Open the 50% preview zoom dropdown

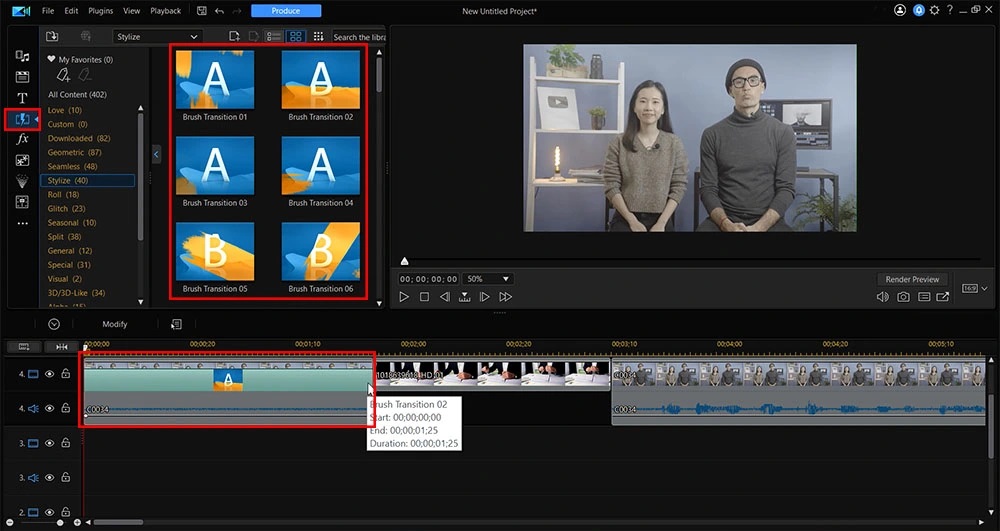point(489,279)
